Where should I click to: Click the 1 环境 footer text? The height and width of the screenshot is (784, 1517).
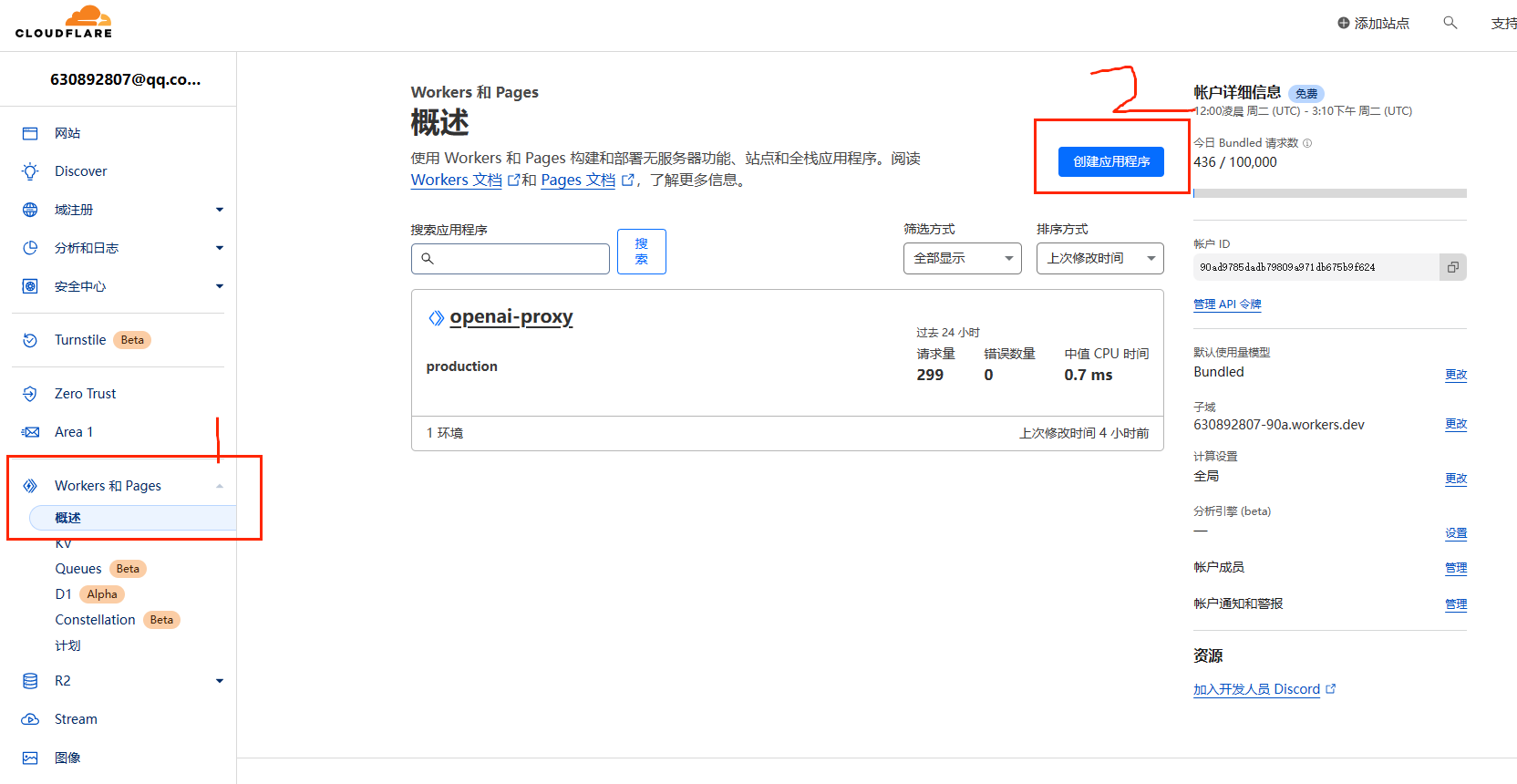445,433
